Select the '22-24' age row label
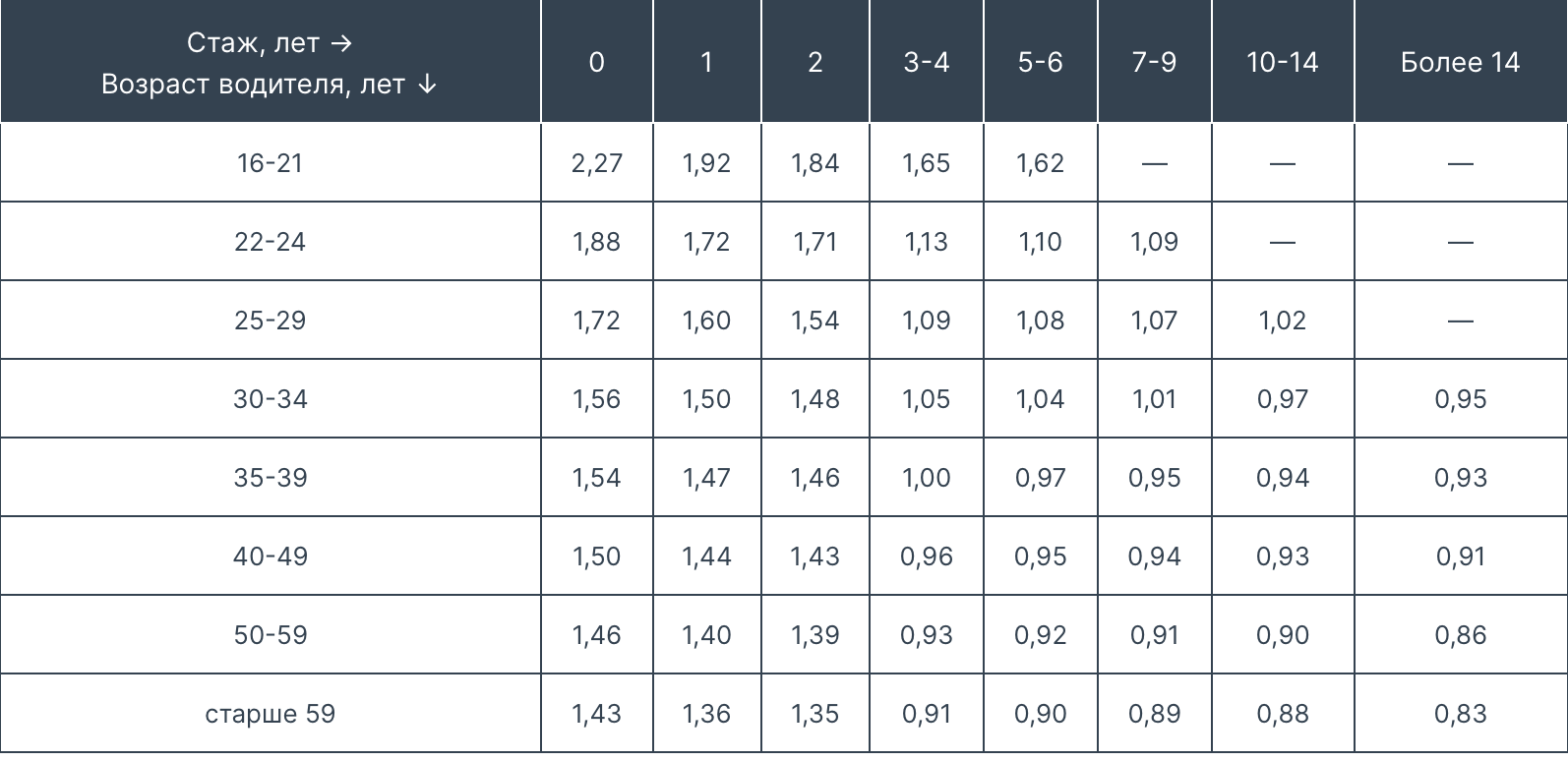 pos(270,242)
